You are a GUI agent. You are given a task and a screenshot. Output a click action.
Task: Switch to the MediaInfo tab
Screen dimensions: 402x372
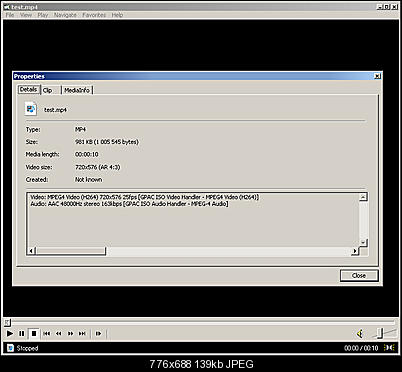(x=77, y=90)
